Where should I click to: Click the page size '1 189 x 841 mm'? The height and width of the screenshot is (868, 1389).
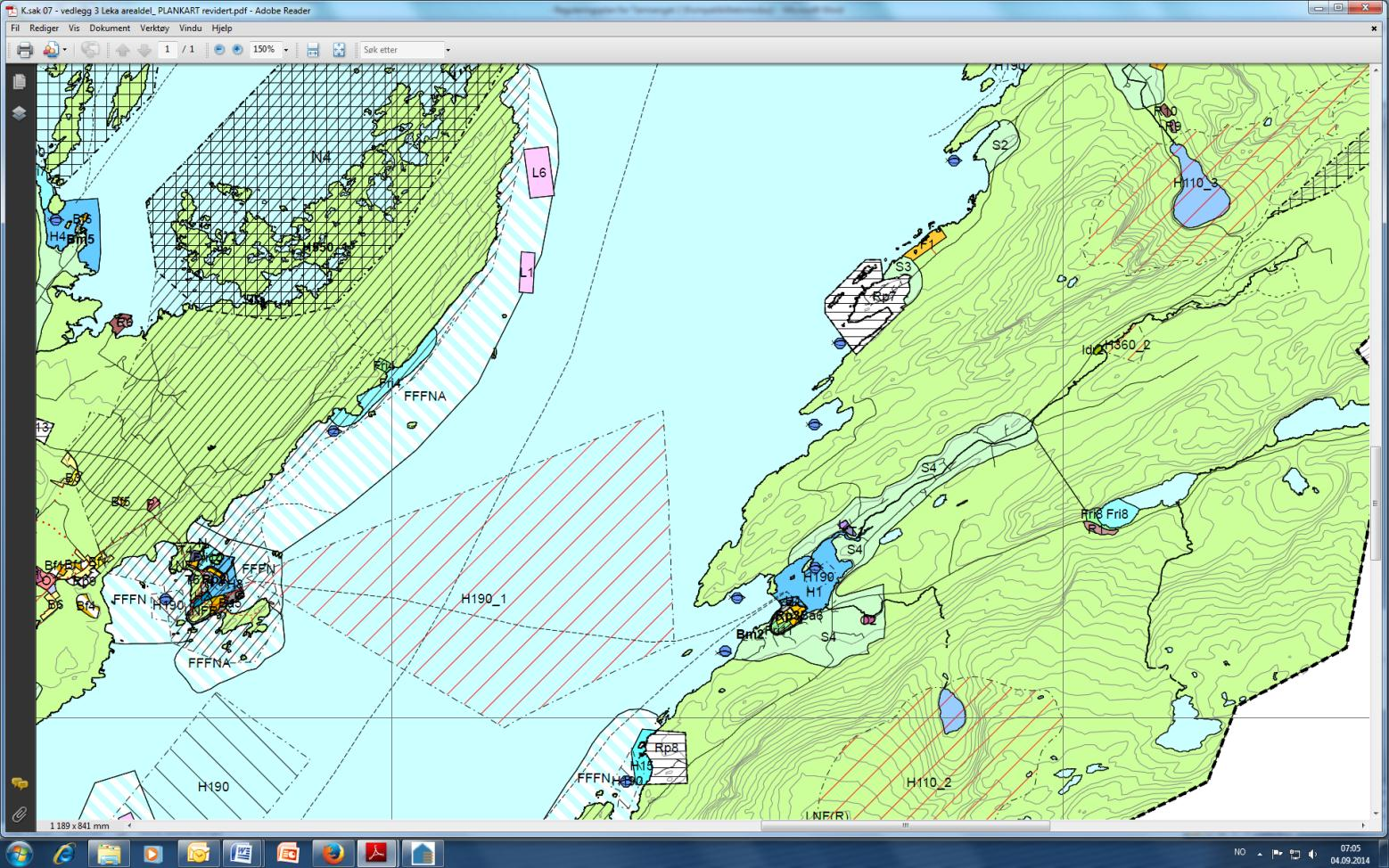point(79,826)
